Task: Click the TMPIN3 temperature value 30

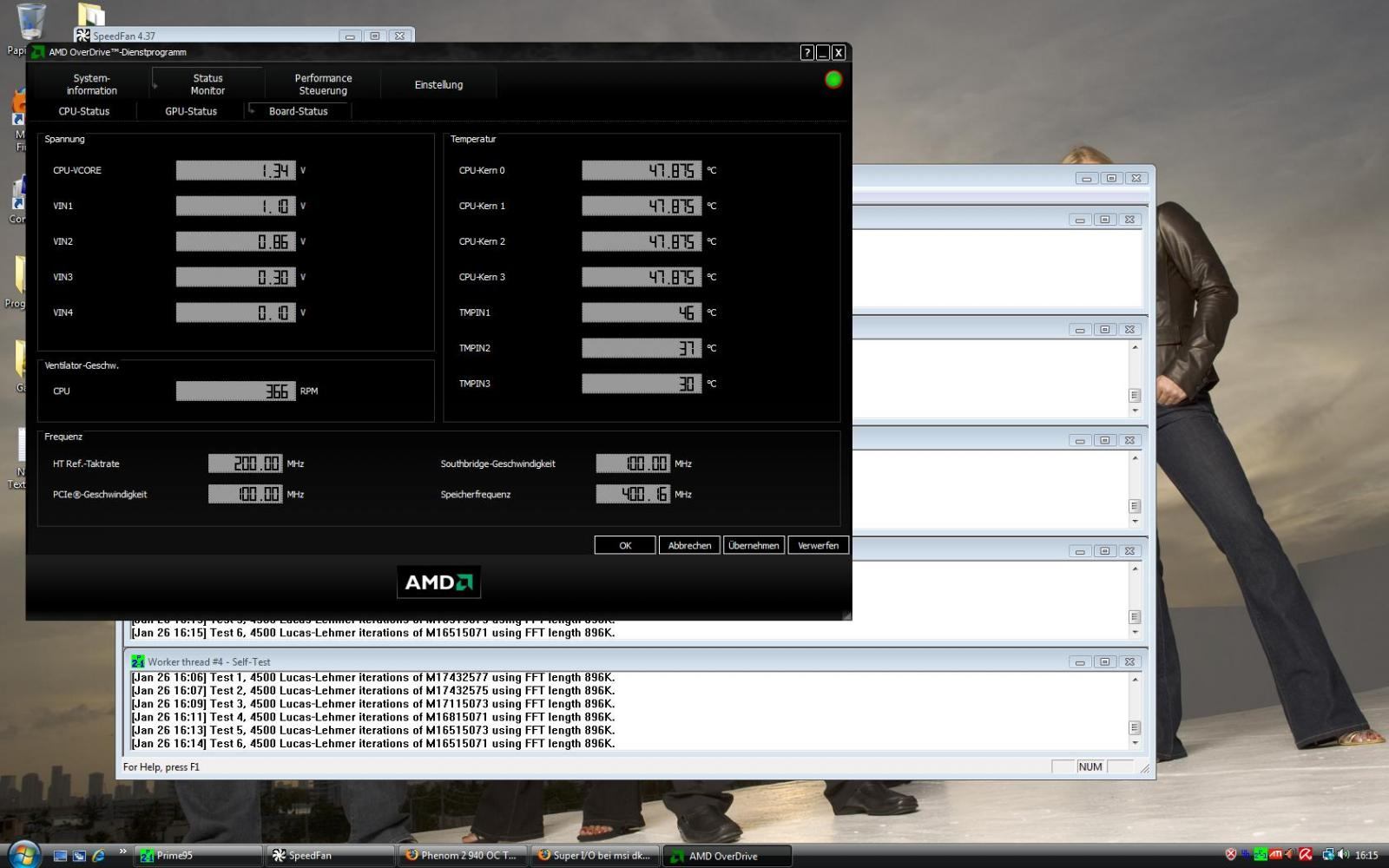Action: point(642,383)
